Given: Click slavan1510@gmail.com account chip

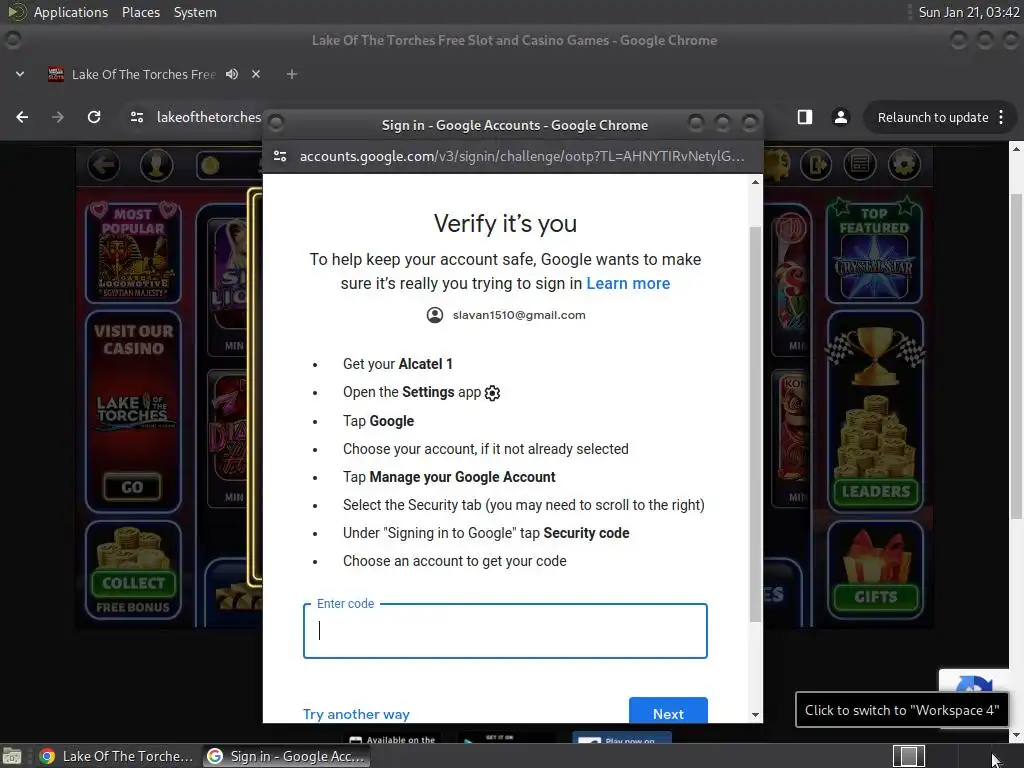Looking at the screenshot, I should click(505, 315).
